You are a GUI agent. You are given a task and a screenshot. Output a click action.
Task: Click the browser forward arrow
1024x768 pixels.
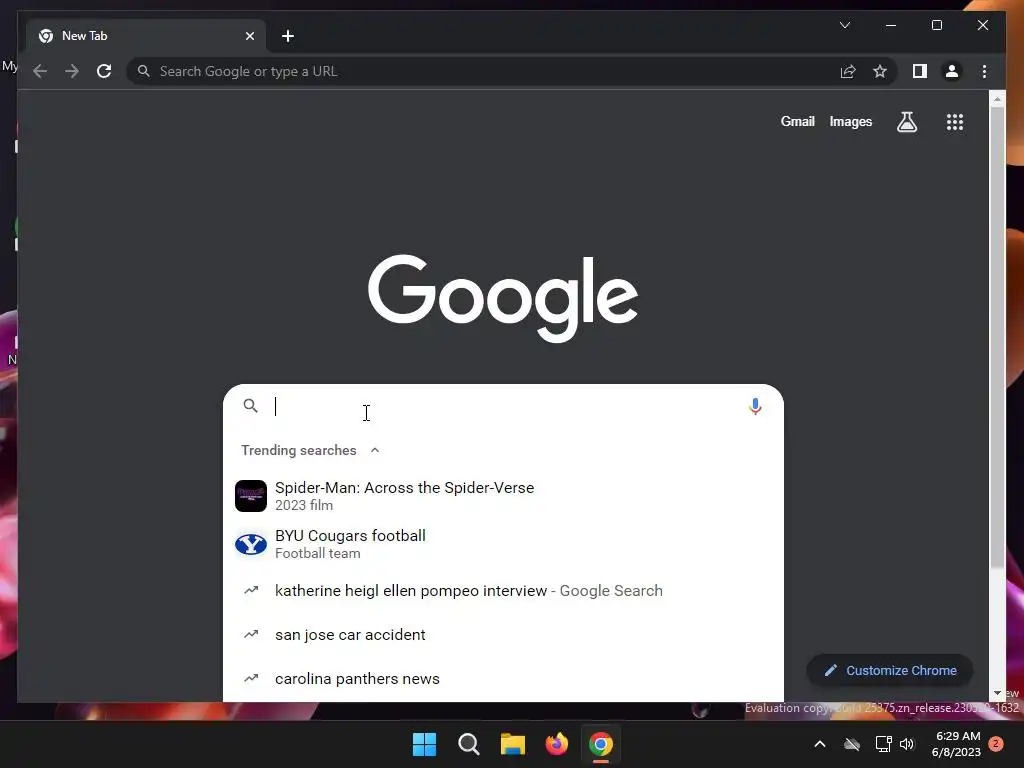pyautogui.click(x=72, y=71)
